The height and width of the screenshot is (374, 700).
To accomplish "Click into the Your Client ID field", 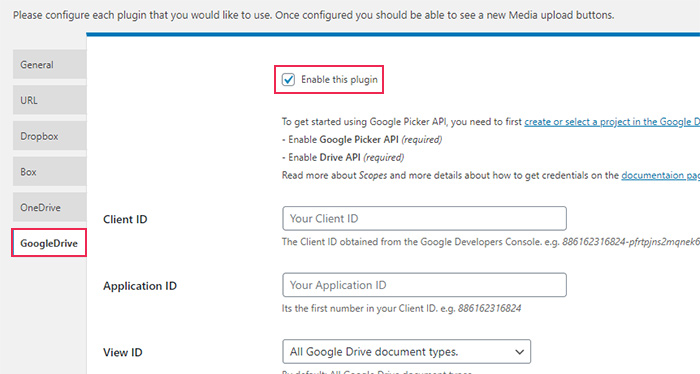I will pos(424,218).
